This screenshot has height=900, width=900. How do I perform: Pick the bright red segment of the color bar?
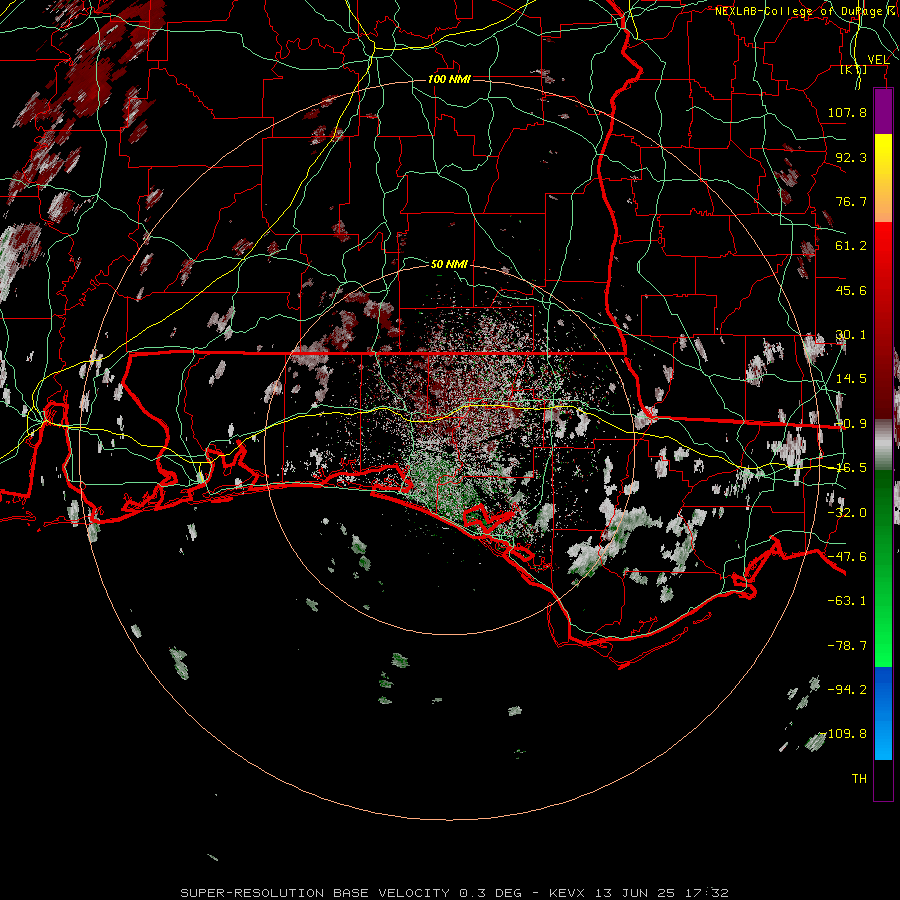[883, 247]
